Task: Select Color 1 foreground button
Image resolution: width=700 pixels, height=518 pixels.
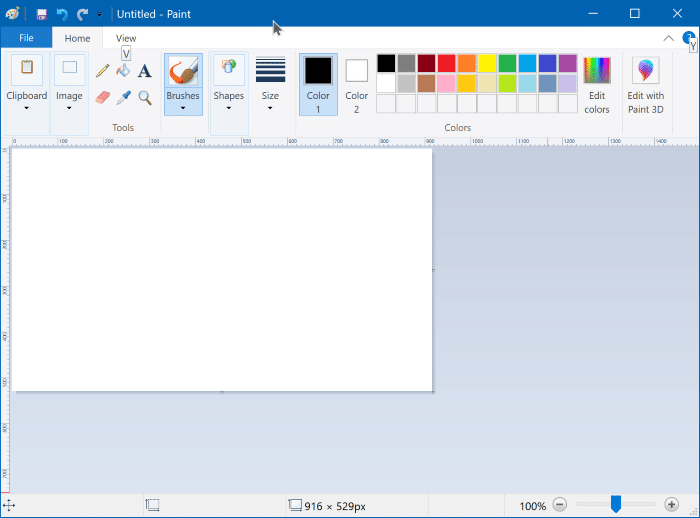Action: point(318,85)
